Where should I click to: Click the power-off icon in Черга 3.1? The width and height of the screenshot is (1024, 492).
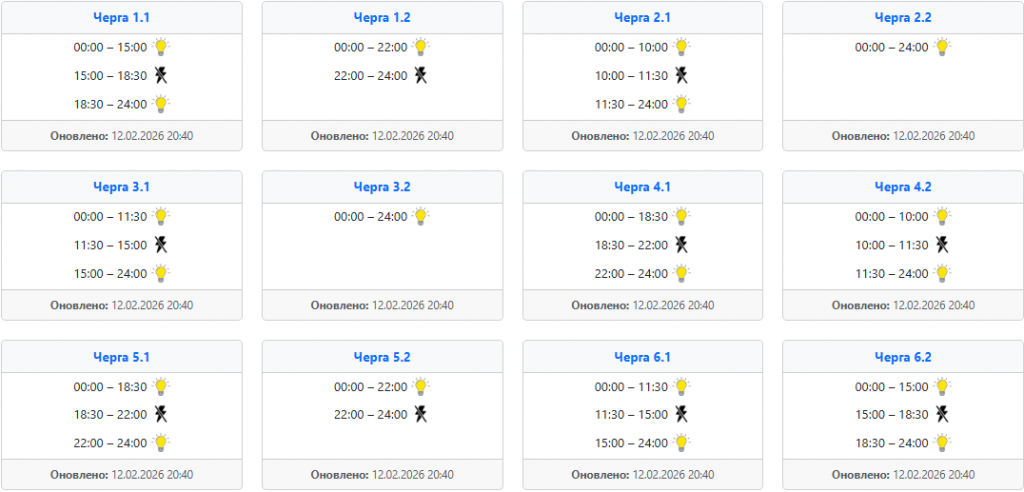click(161, 245)
